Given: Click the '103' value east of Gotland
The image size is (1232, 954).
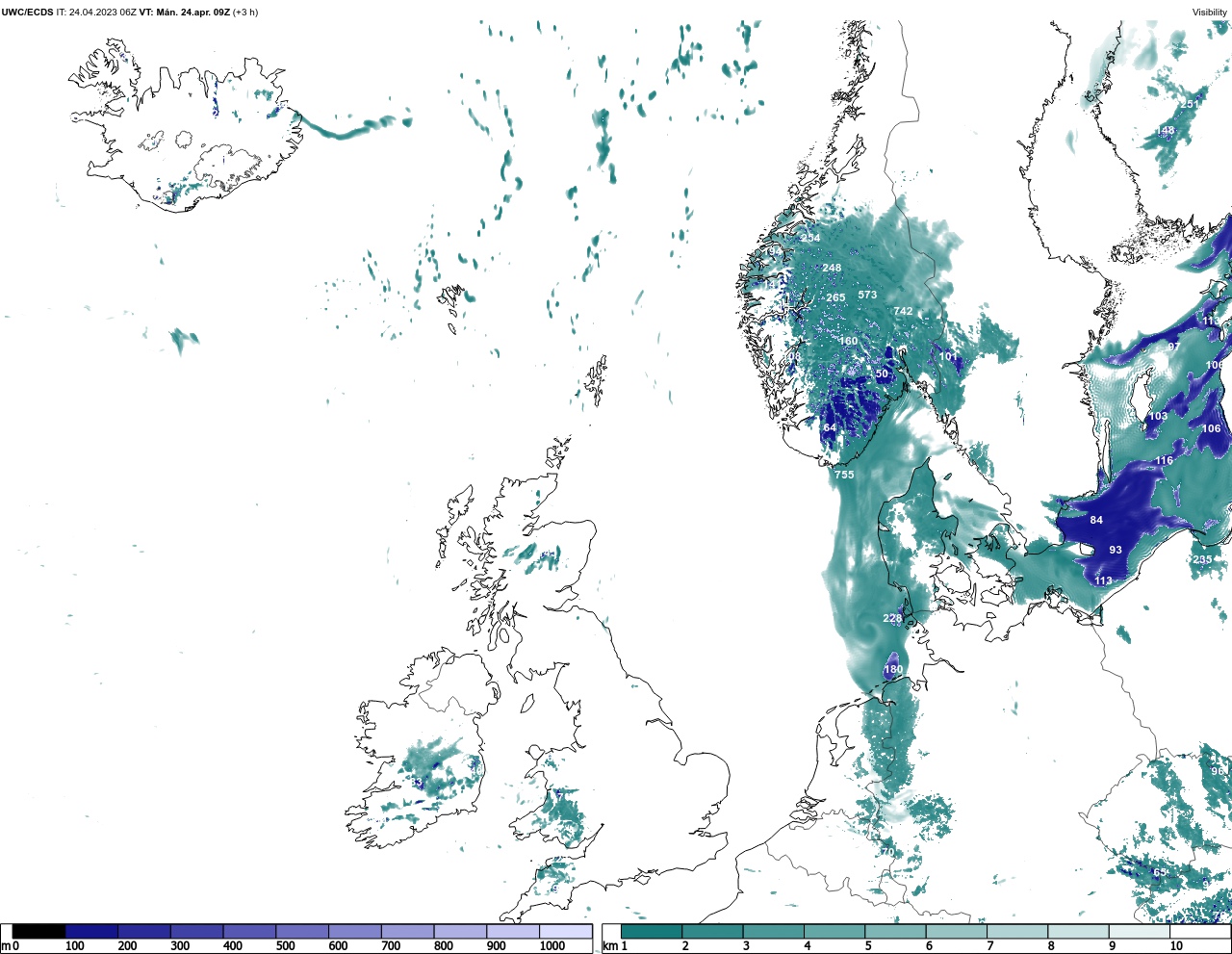Looking at the screenshot, I should [1158, 417].
